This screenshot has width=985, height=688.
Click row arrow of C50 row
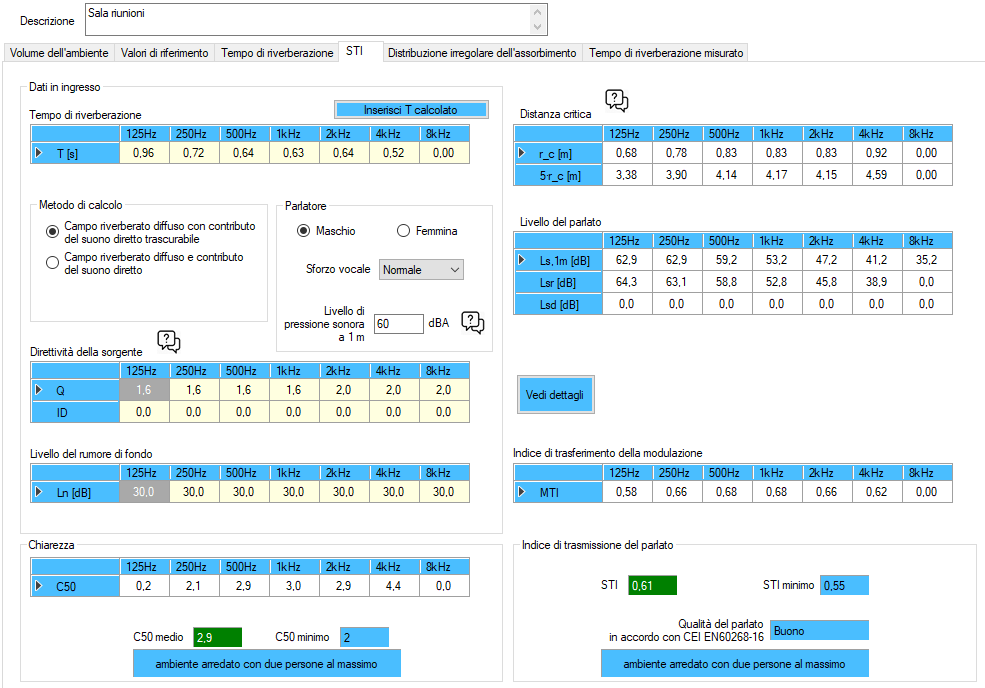pyautogui.click(x=39, y=587)
